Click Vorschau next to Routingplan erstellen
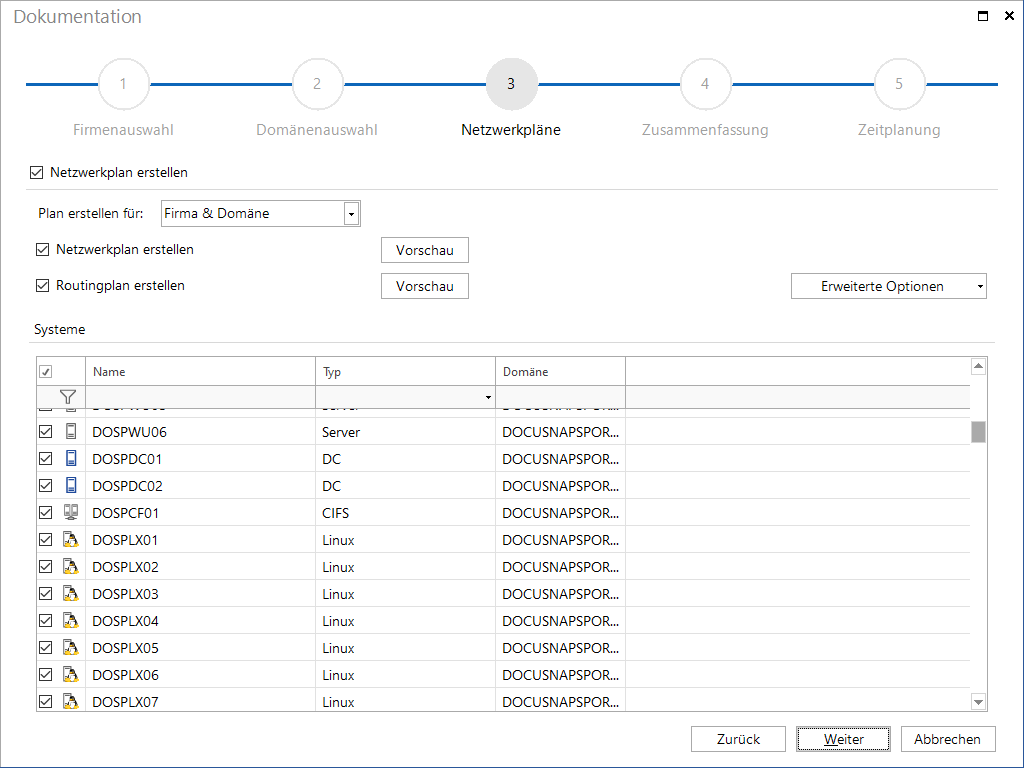Viewport: 1024px width, 768px height. (424, 286)
